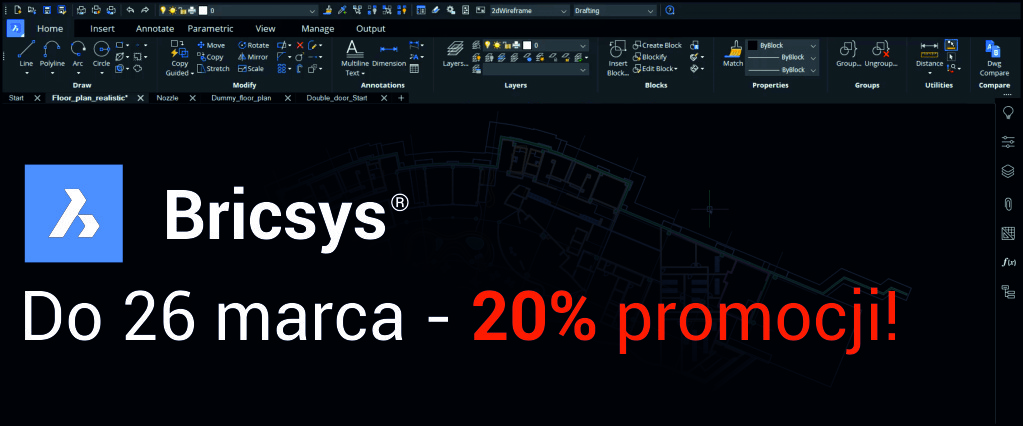The height and width of the screenshot is (426, 1023).
Task: Click the BricsCAD application menu button
Action: coord(16,28)
